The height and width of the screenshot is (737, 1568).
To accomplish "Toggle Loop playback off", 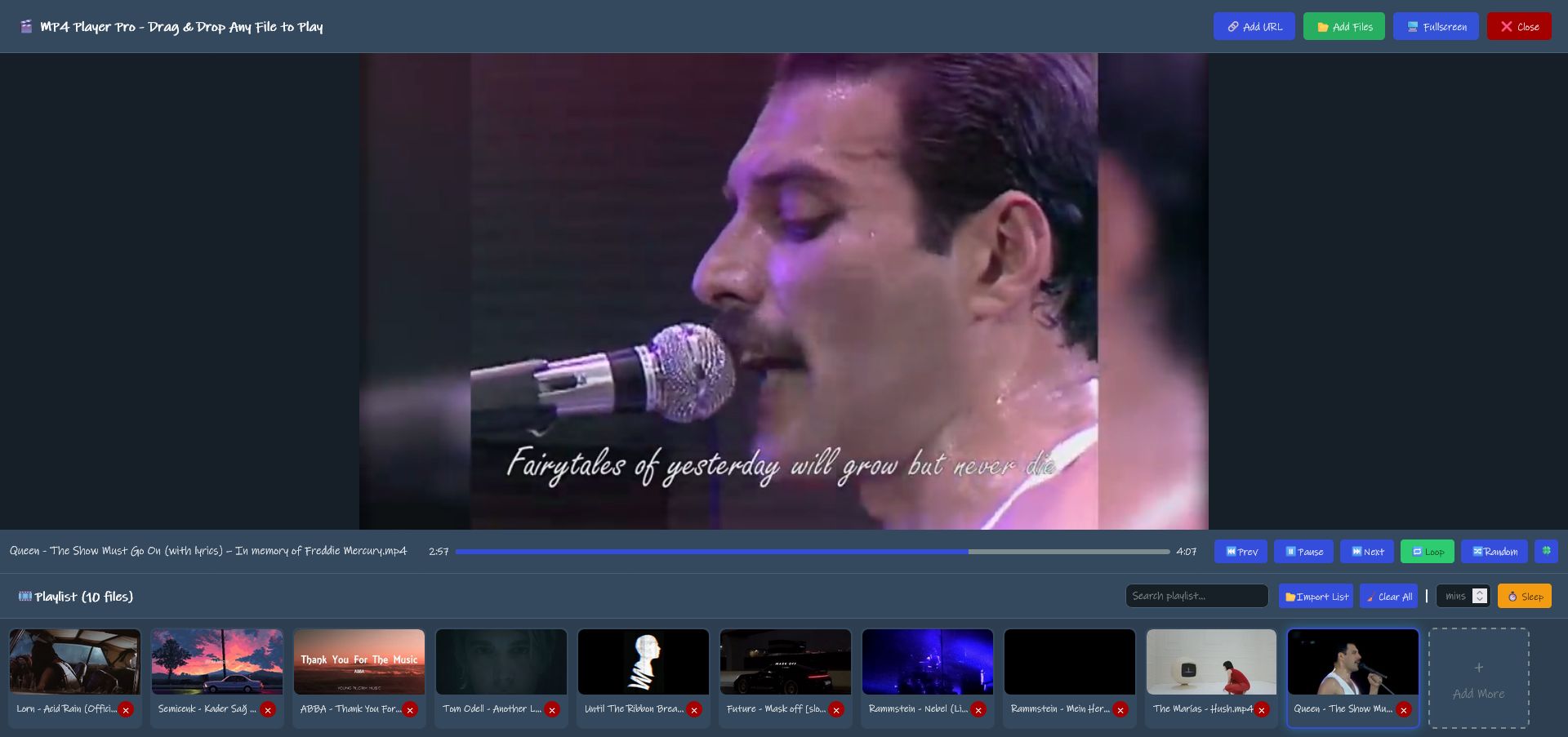I will click(1427, 552).
